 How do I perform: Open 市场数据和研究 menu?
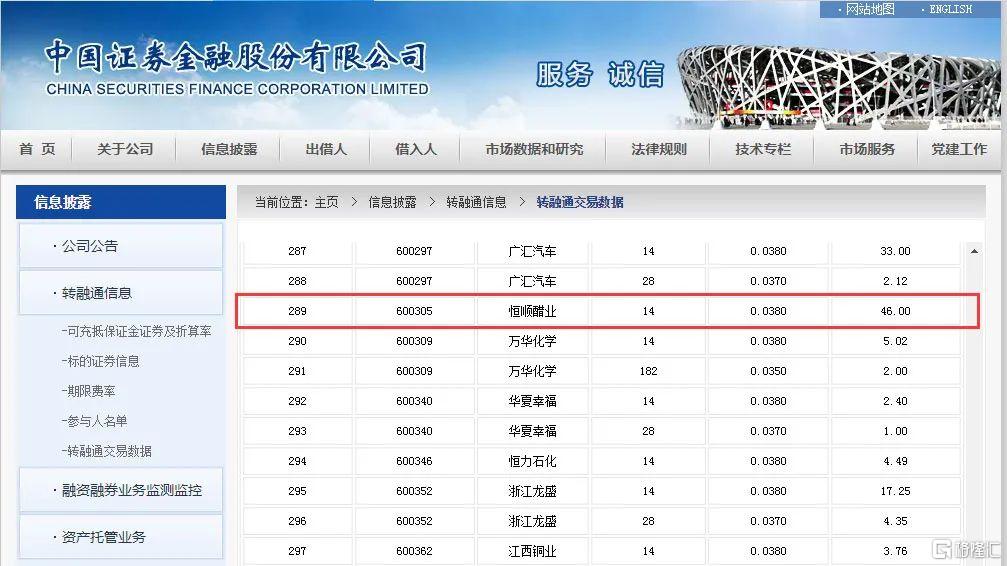click(534, 149)
